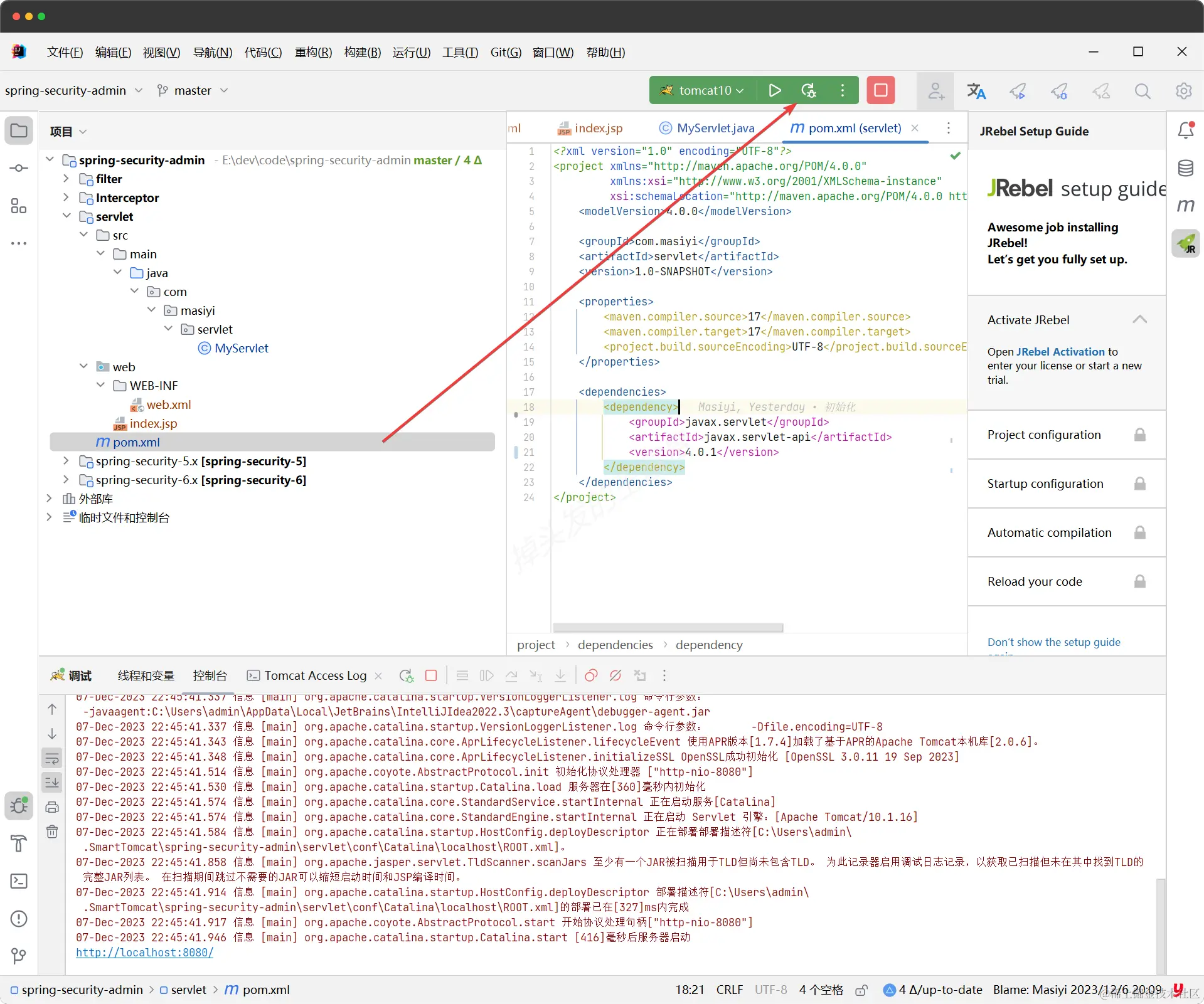Click the console vertical scrollbar

pos(1161,927)
